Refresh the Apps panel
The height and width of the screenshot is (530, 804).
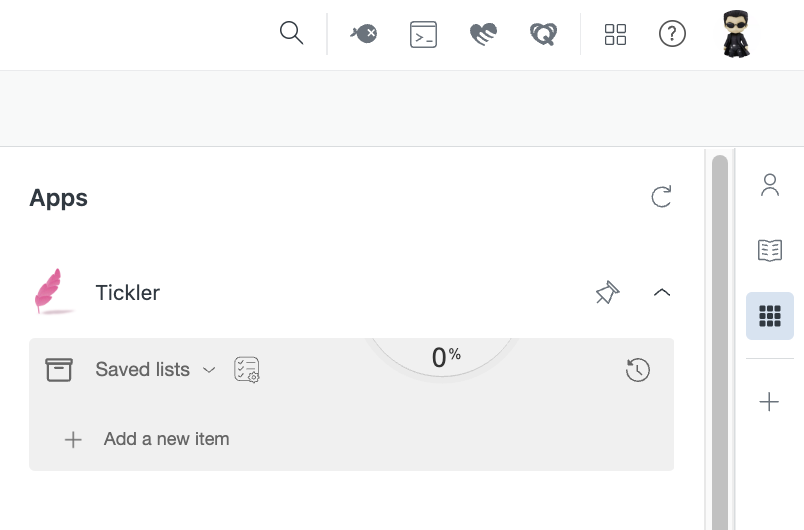661,197
